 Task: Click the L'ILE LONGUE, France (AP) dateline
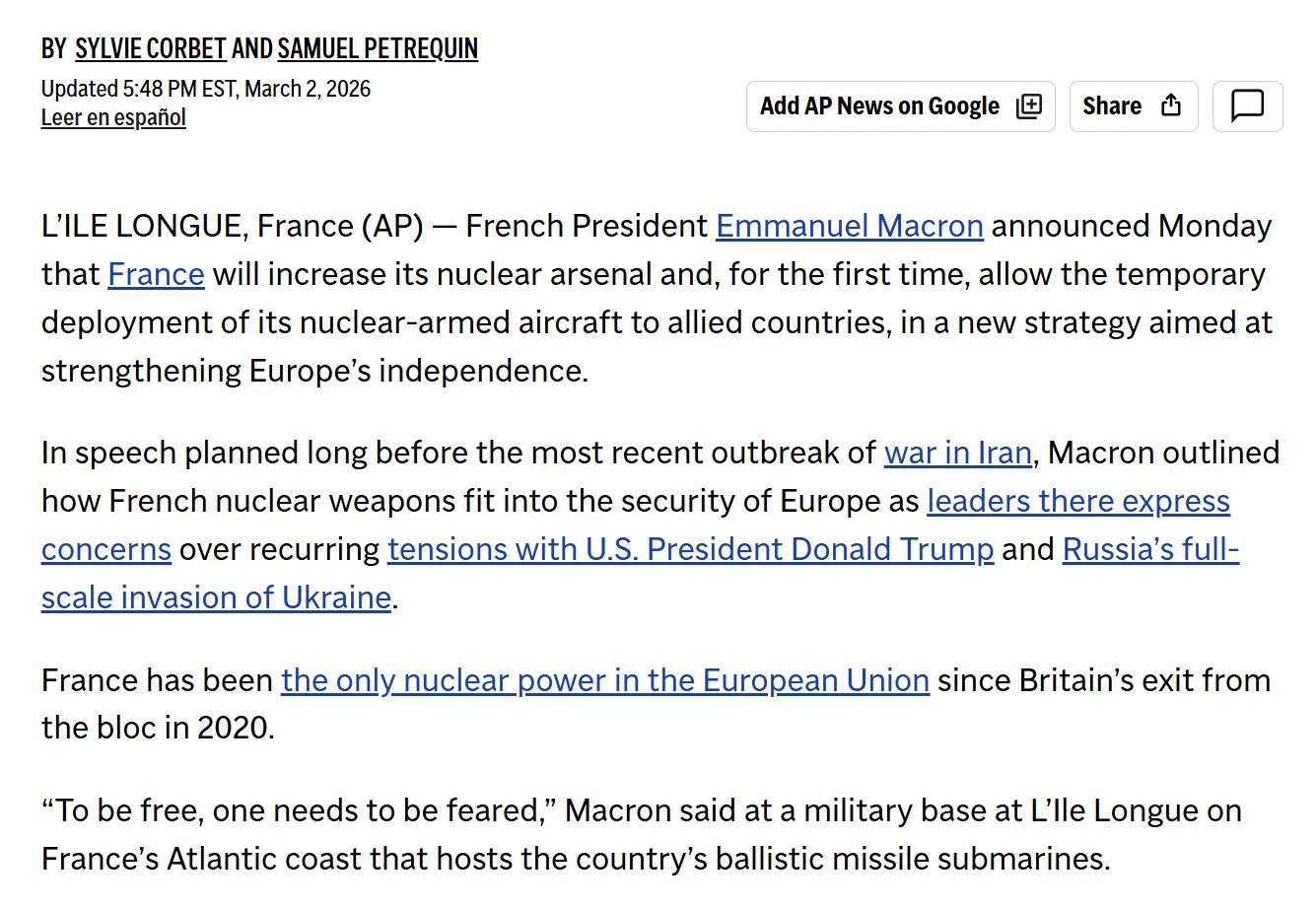[x=232, y=226]
